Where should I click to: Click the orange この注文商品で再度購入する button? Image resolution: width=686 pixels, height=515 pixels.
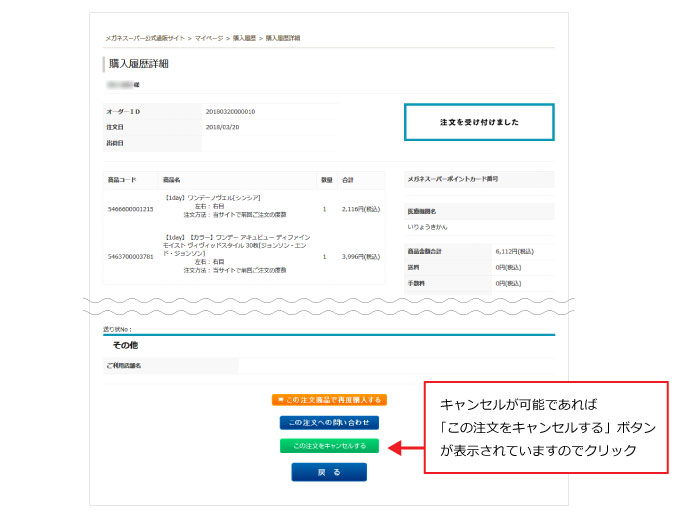coord(329,400)
